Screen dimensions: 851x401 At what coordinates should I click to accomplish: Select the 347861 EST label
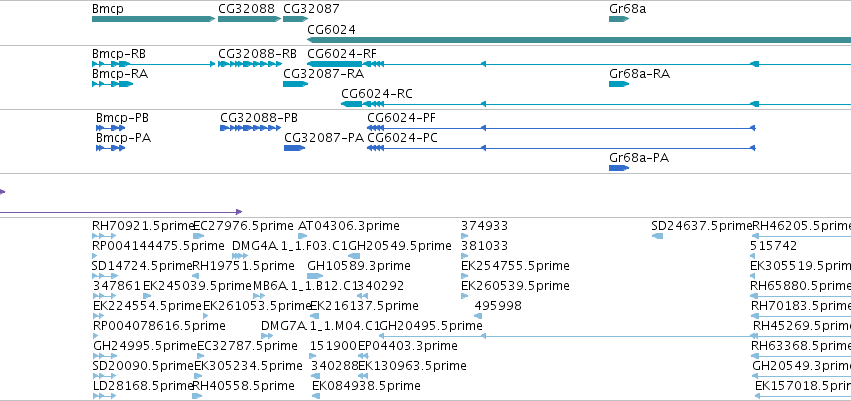[117, 286]
